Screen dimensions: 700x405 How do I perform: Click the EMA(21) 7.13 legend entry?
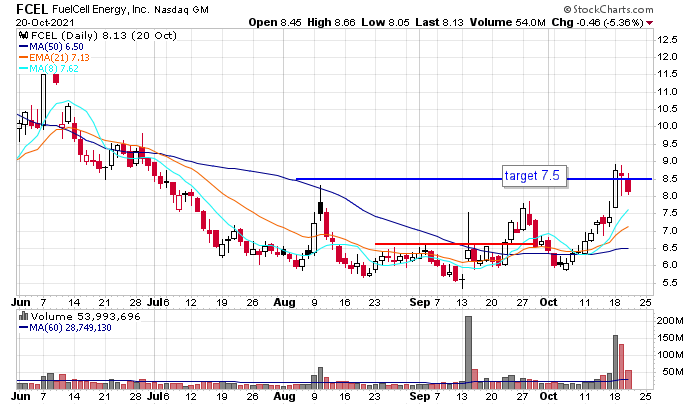tap(59, 58)
